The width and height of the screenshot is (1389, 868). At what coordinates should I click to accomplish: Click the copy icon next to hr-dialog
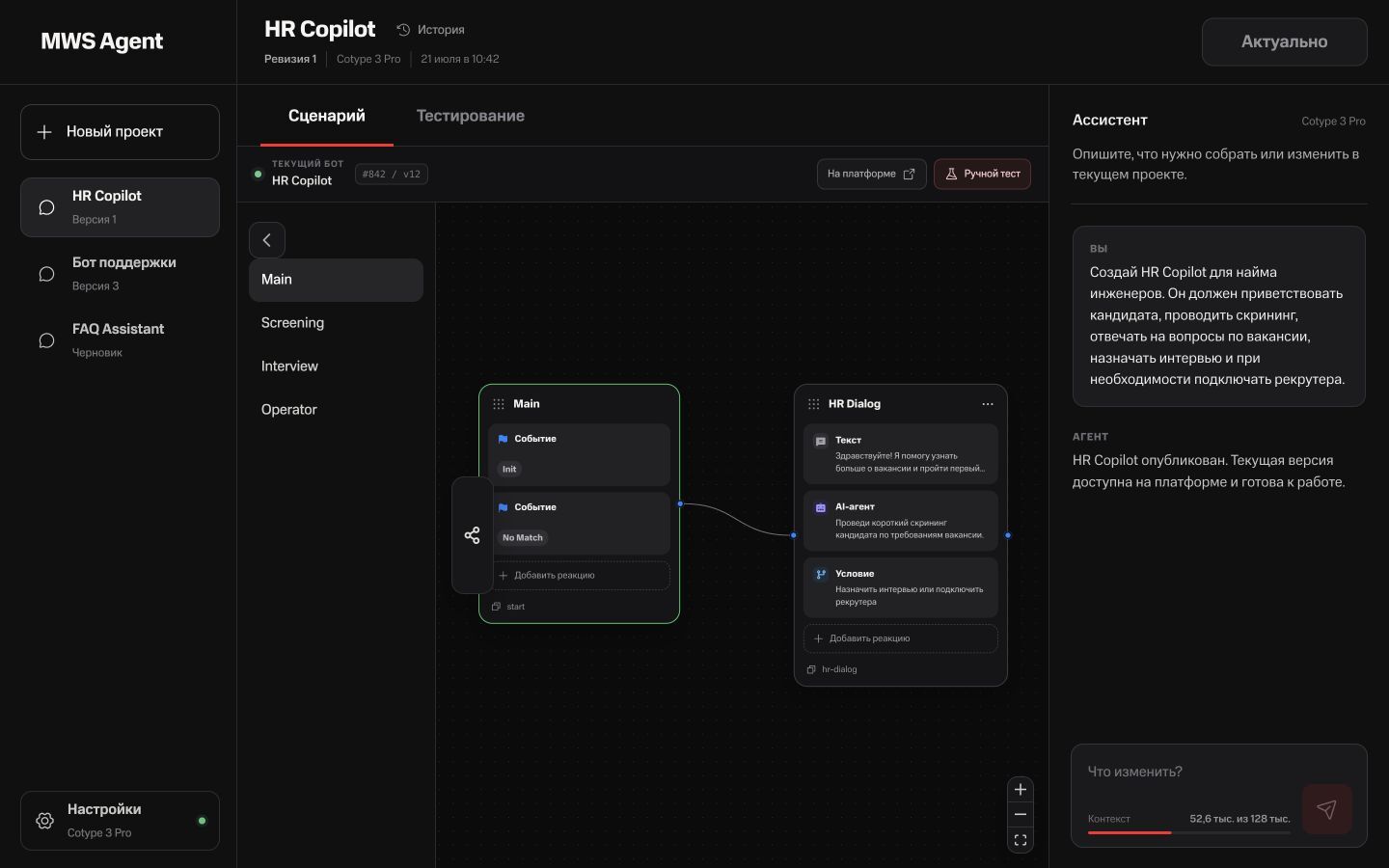pos(811,669)
